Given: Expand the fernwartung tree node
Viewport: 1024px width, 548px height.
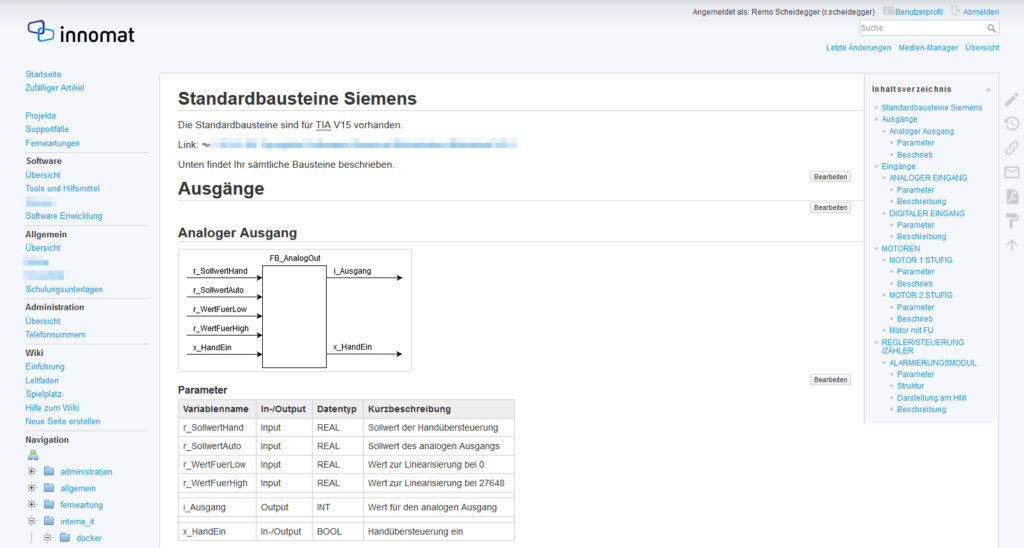Looking at the screenshot, I should tap(31, 504).
